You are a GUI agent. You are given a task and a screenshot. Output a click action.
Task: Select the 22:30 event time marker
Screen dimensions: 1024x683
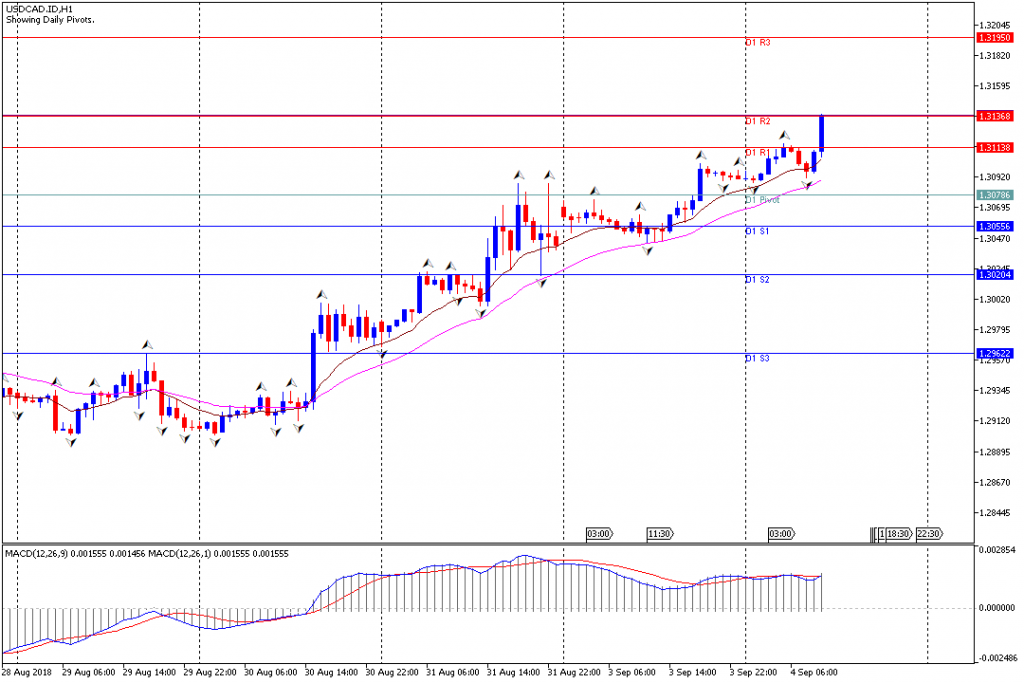click(928, 534)
